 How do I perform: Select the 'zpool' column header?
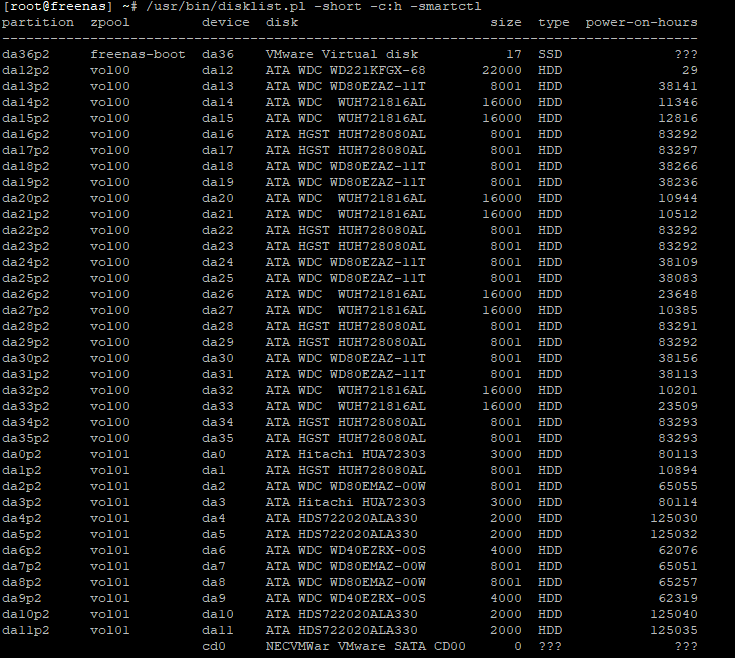coord(110,22)
